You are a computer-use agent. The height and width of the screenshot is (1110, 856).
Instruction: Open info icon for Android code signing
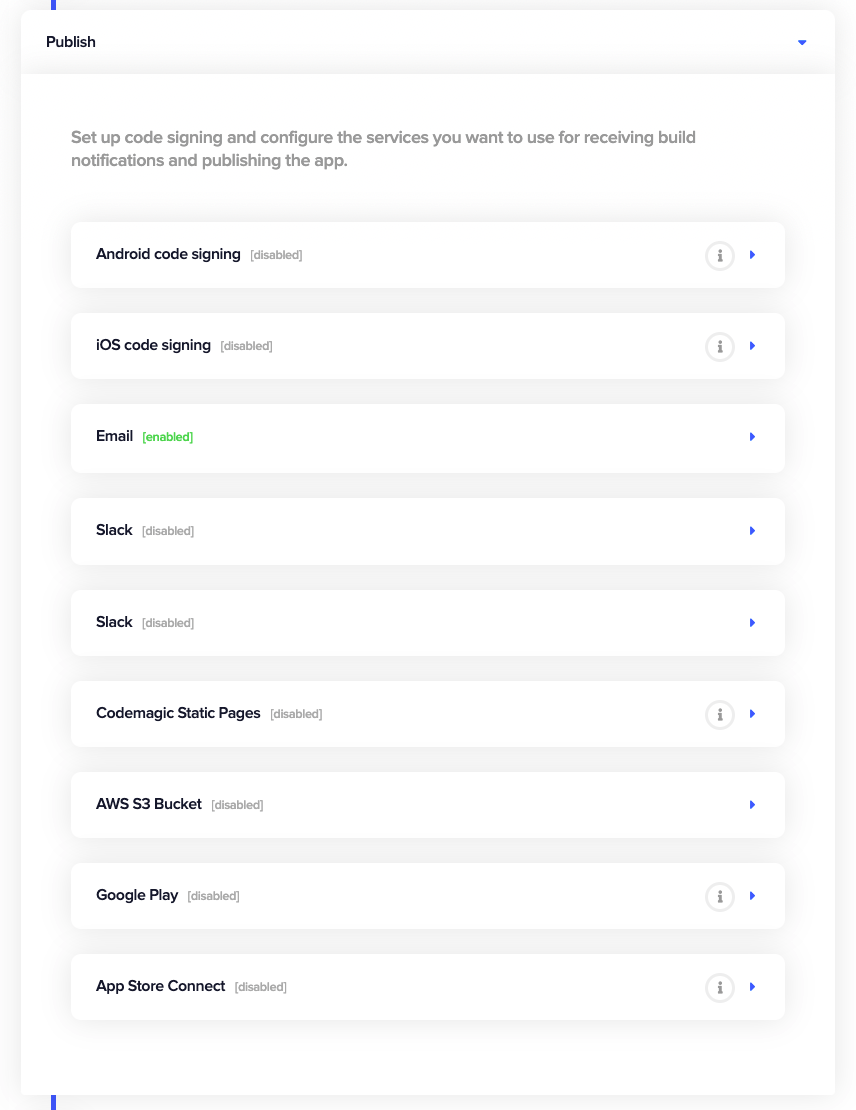pyautogui.click(x=719, y=256)
